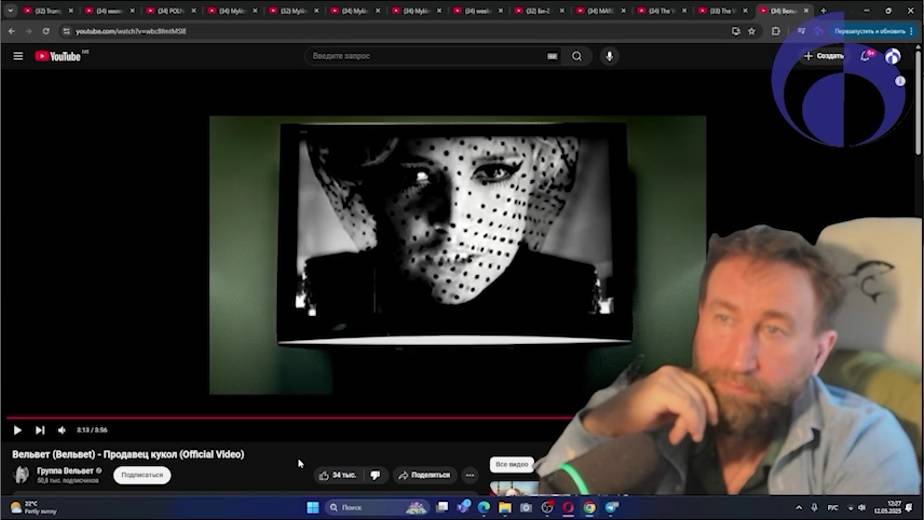The width and height of the screenshot is (924, 520).
Task: Open Google Chrome from the taskbar
Action: pos(589,507)
